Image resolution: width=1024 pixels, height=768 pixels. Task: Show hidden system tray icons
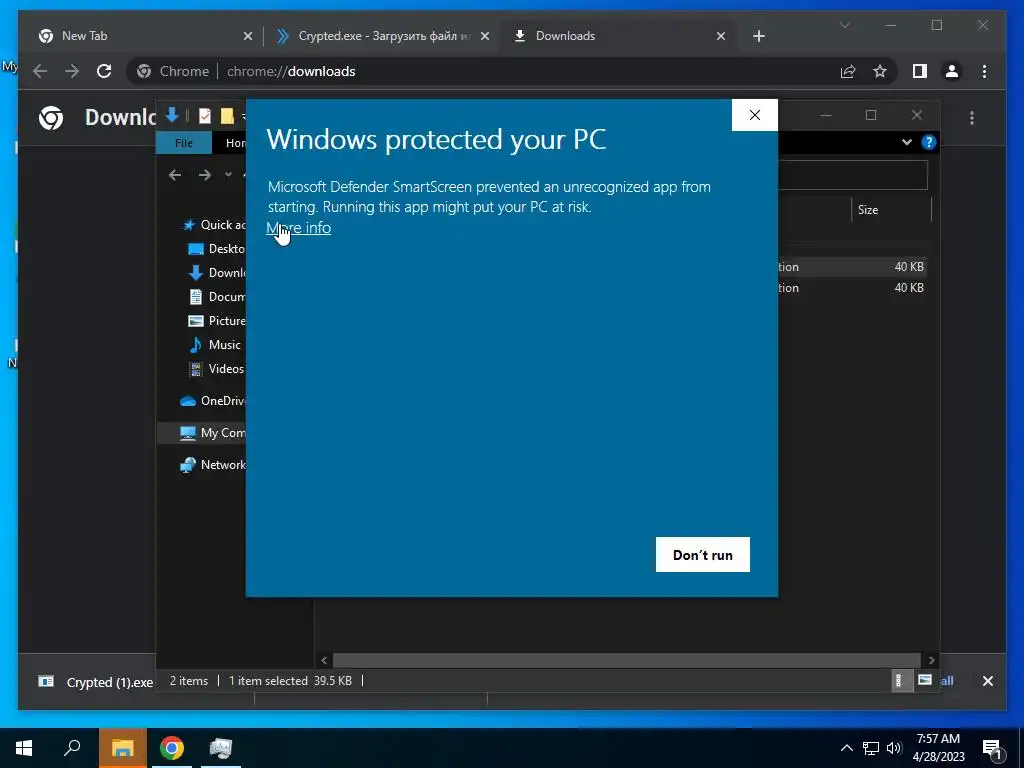(846, 748)
